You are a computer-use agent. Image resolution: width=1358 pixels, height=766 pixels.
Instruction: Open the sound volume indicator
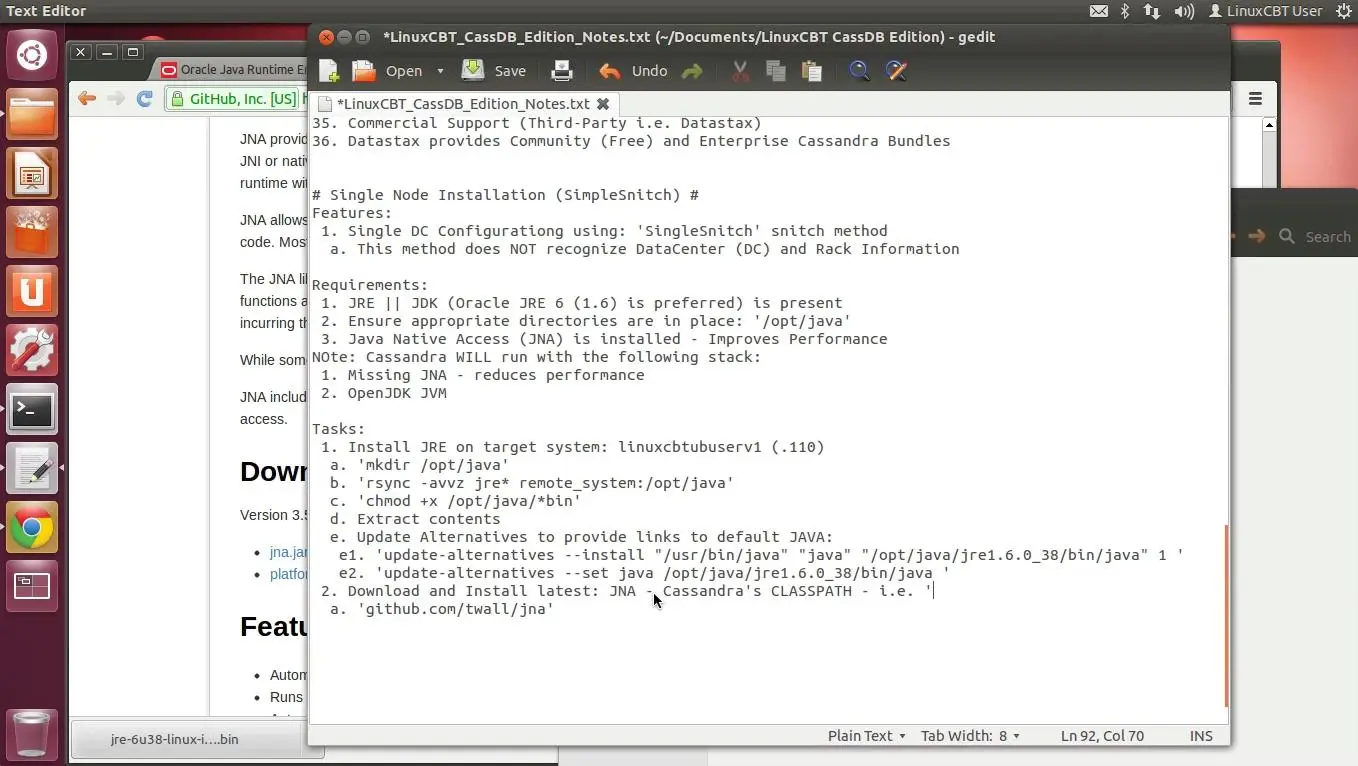[x=1185, y=11]
